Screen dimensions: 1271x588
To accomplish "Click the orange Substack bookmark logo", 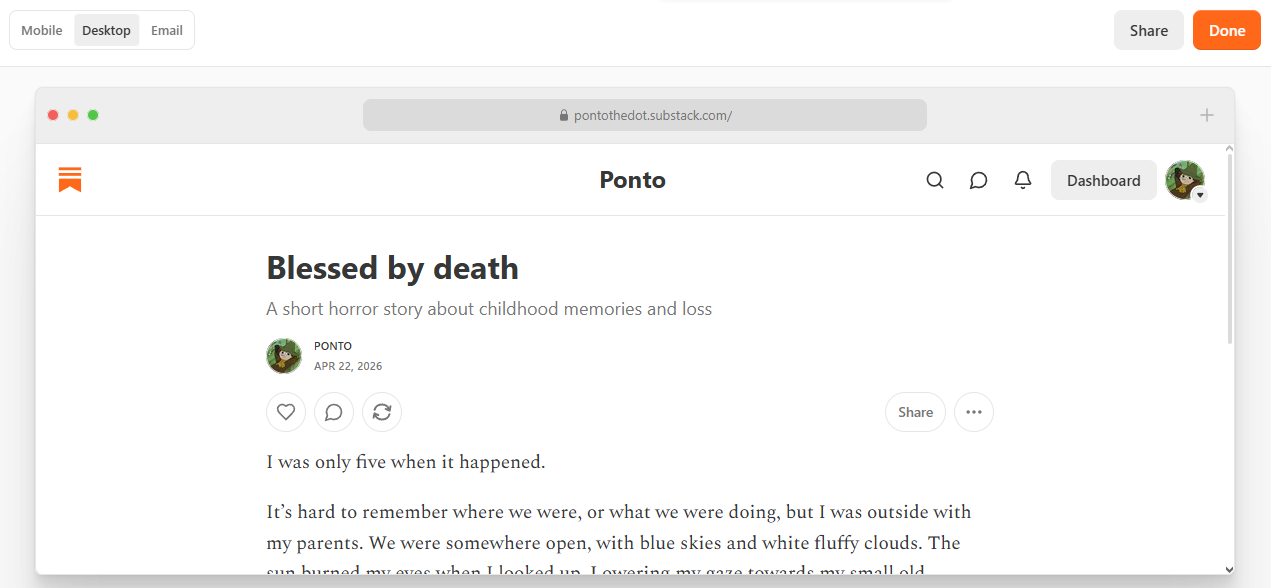I will (x=70, y=180).
